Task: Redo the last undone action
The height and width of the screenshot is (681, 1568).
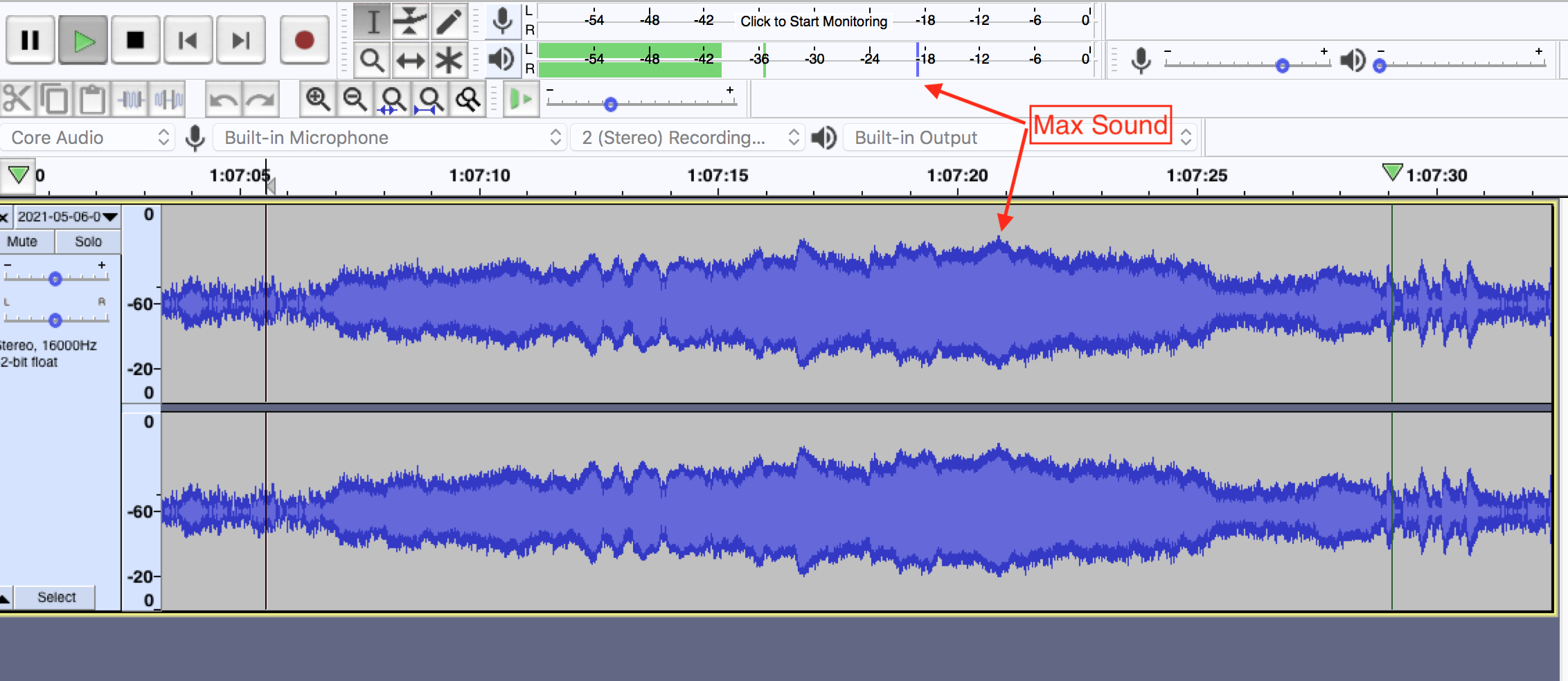Action: pos(260,99)
